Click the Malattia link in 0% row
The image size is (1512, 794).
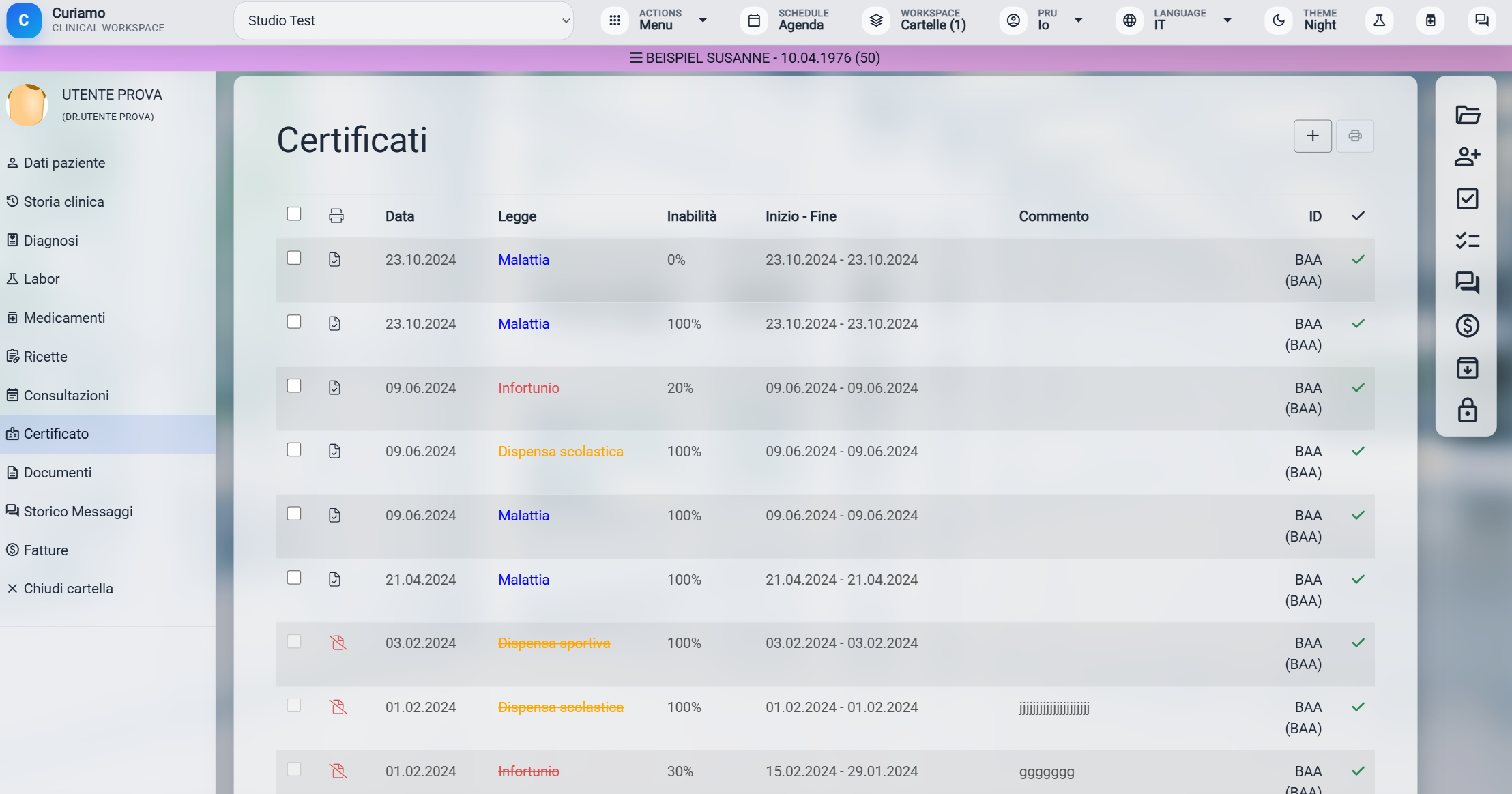pos(523,260)
